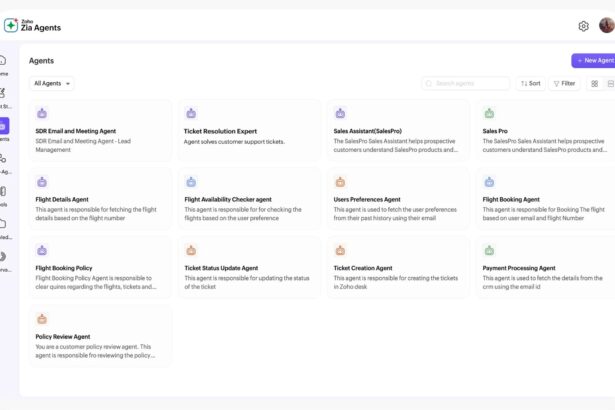The height and width of the screenshot is (410, 615).
Task: Click the Policy Review Agent robot icon
Action: (42, 319)
